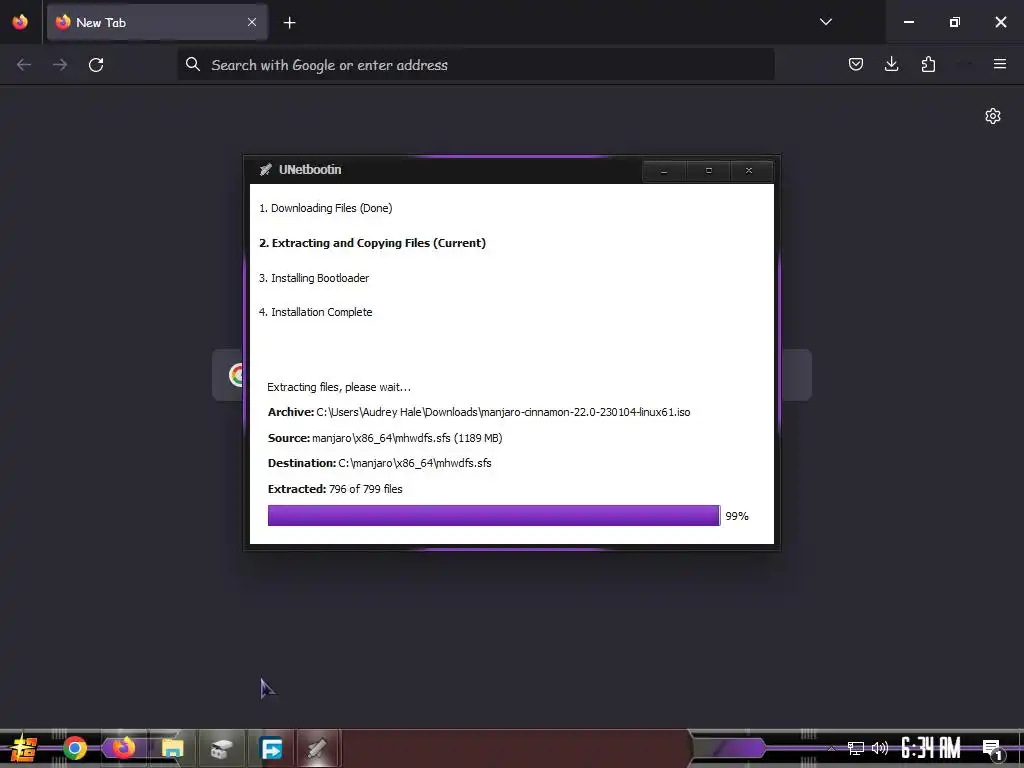Viewport: 1024px width, 768px height.
Task: Click the 6:34 AM taskbar clock
Action: [x=931, y=748]
